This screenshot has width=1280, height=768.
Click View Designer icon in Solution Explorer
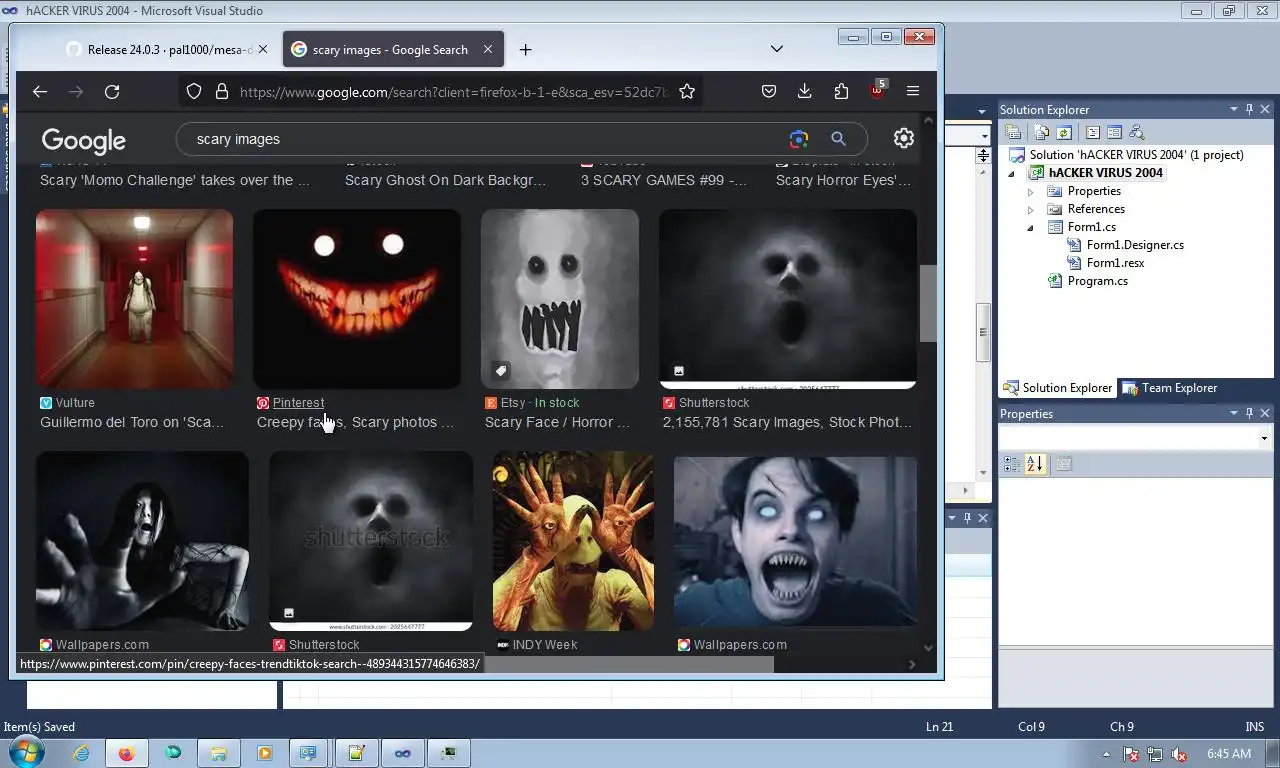[x=1114, y=132]
